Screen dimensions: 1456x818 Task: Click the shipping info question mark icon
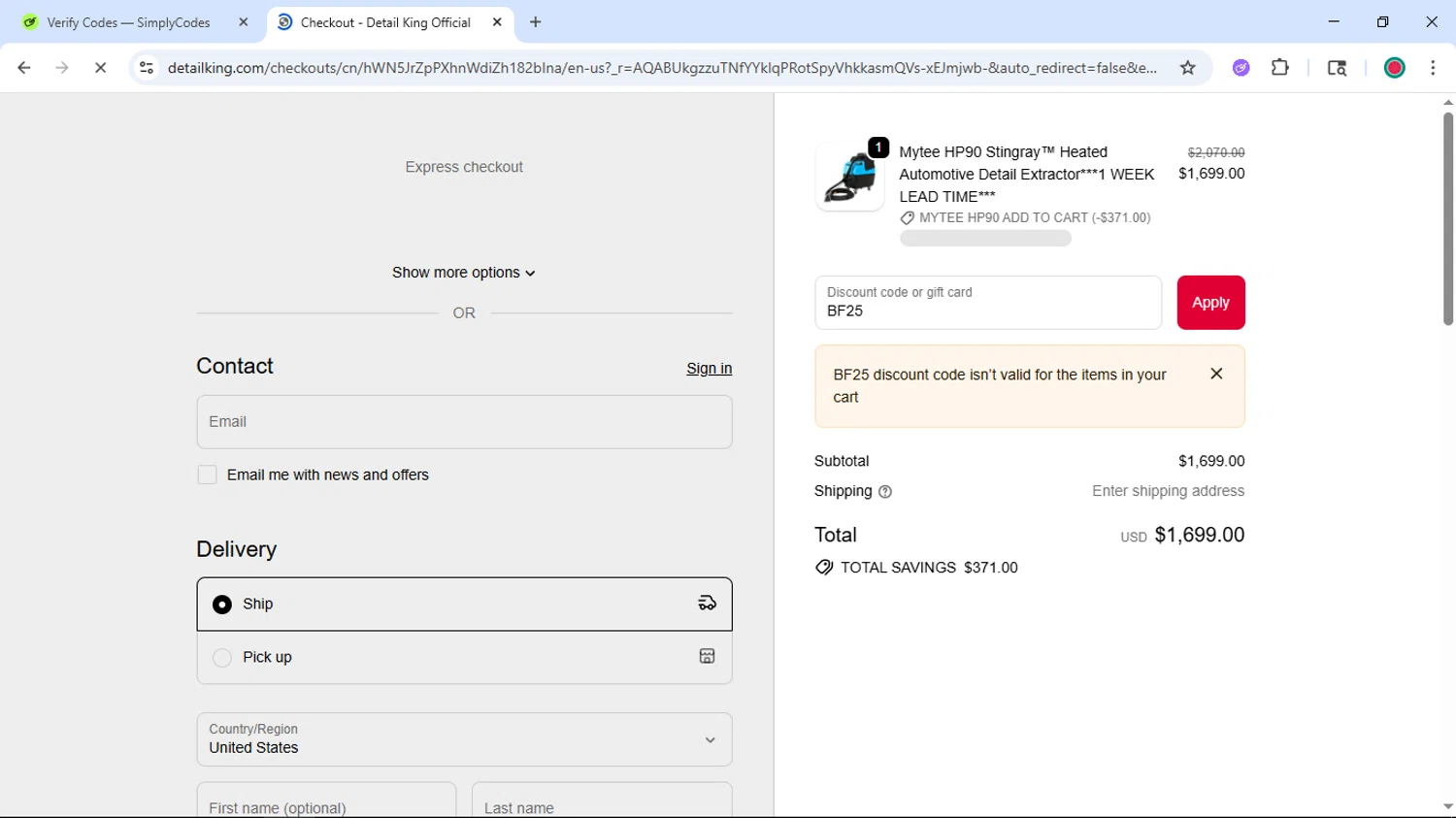coord(885,492)
